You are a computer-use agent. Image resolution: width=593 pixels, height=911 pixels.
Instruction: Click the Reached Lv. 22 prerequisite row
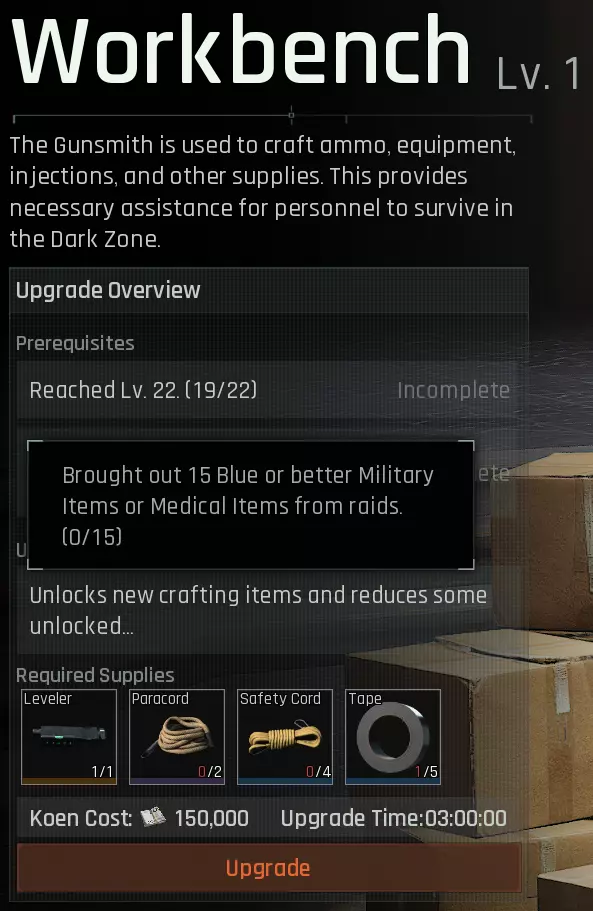pyautogui.click(x=268, y=390)
